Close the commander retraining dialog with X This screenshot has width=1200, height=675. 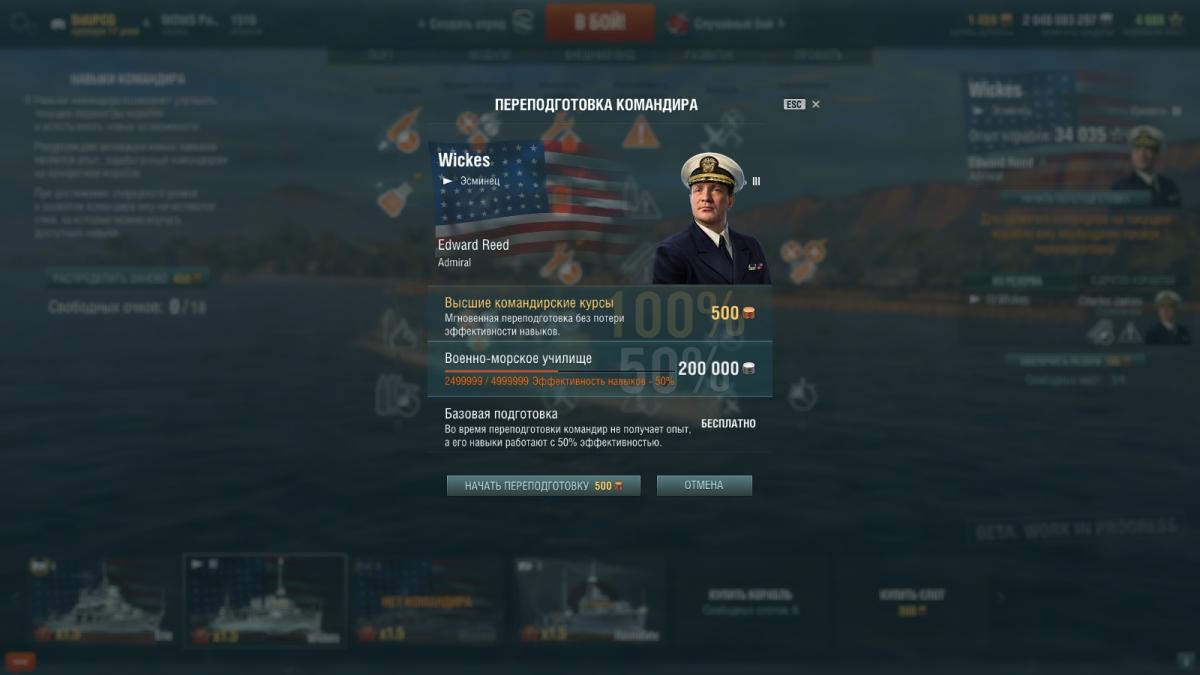[x=816, y=104]
